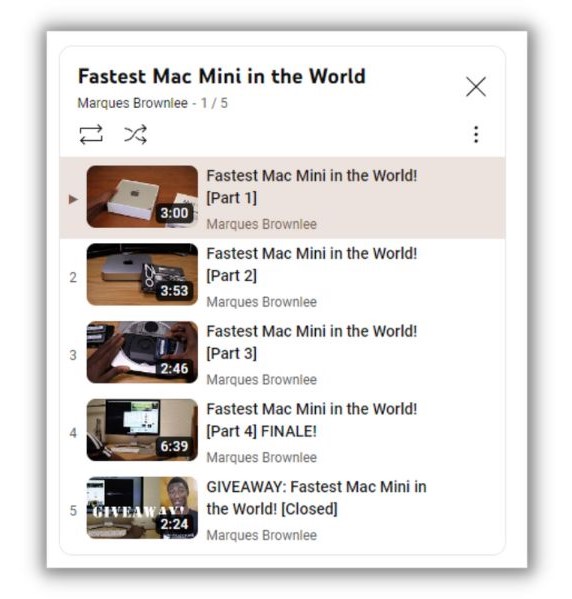Viewport: 572px width, 599px height.
Task: Click the 'Fastest Mac Mini in the World! [Part 1]' title
Action: (312, 187)
